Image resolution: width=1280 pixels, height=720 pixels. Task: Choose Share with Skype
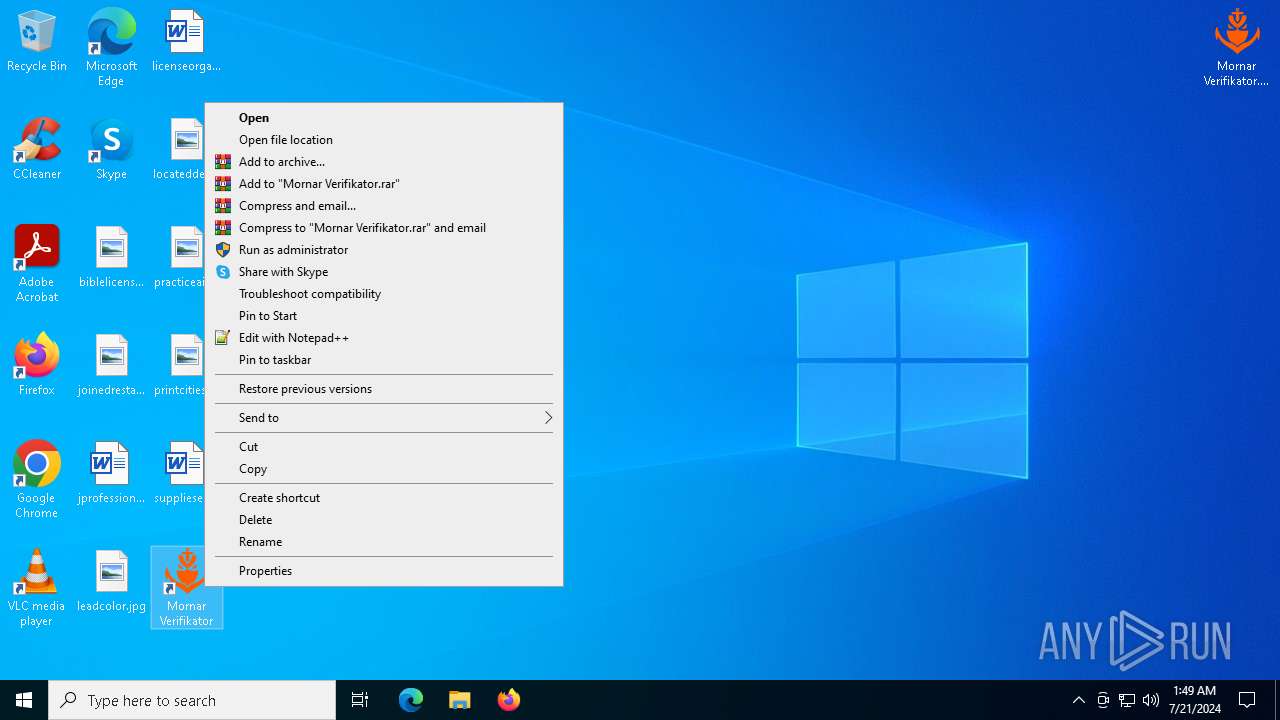coord(384,272)
